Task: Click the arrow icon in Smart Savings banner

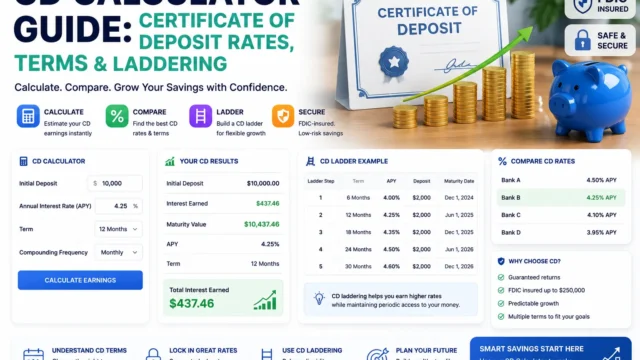Action: (611, 353)
